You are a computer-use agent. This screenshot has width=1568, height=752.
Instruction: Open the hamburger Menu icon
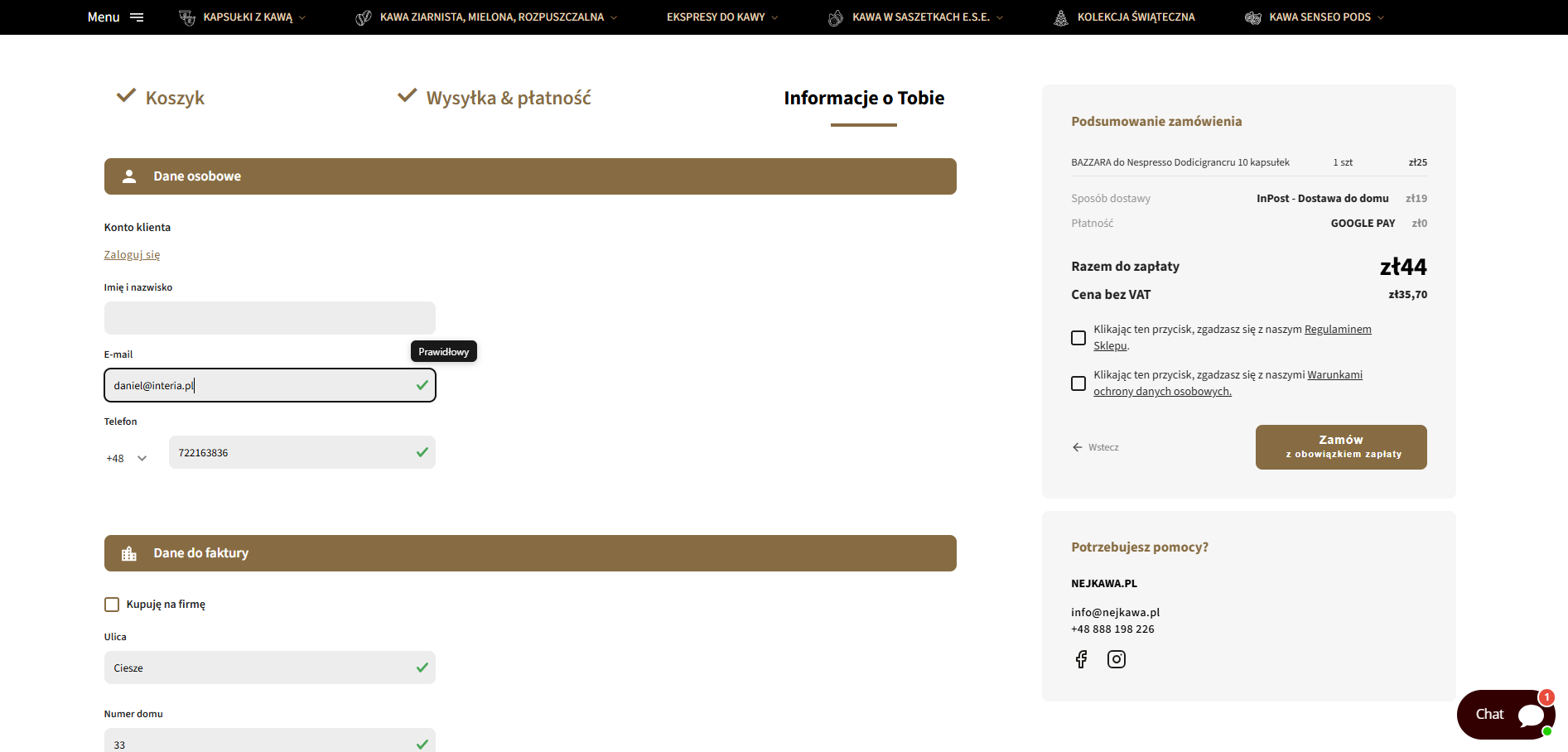[137, 17]
